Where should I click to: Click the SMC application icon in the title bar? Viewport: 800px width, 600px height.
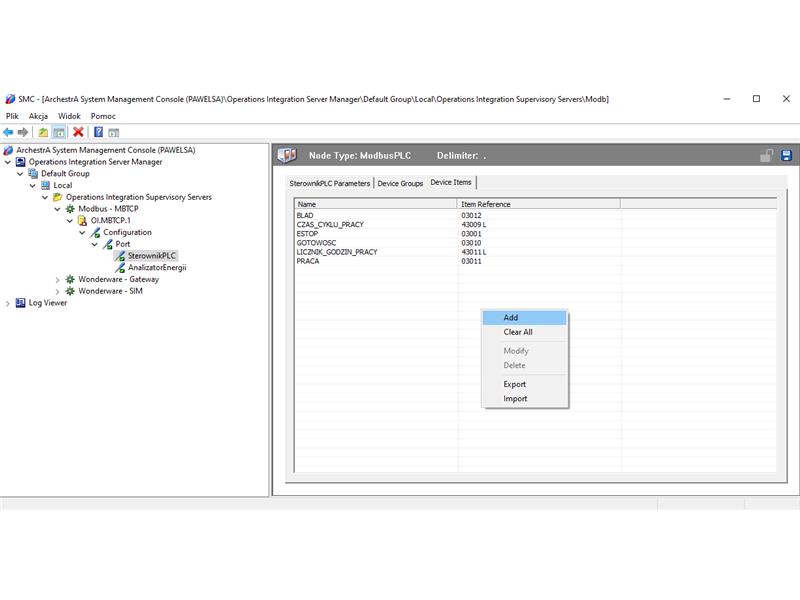10,99
